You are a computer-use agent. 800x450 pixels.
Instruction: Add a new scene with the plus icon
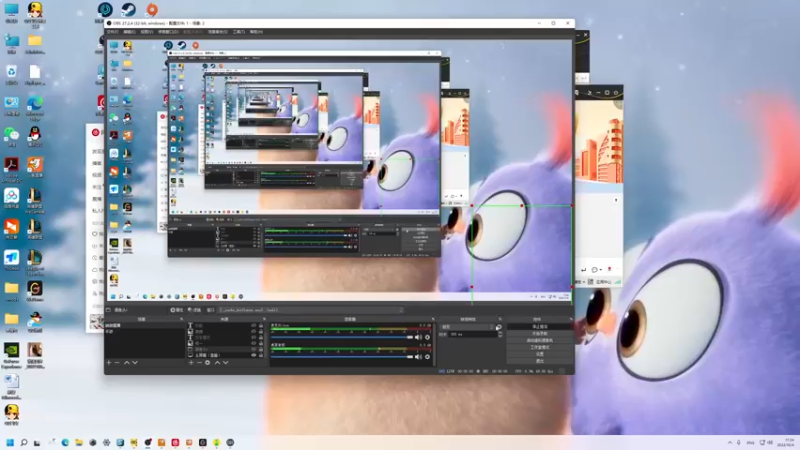[109, 363]
